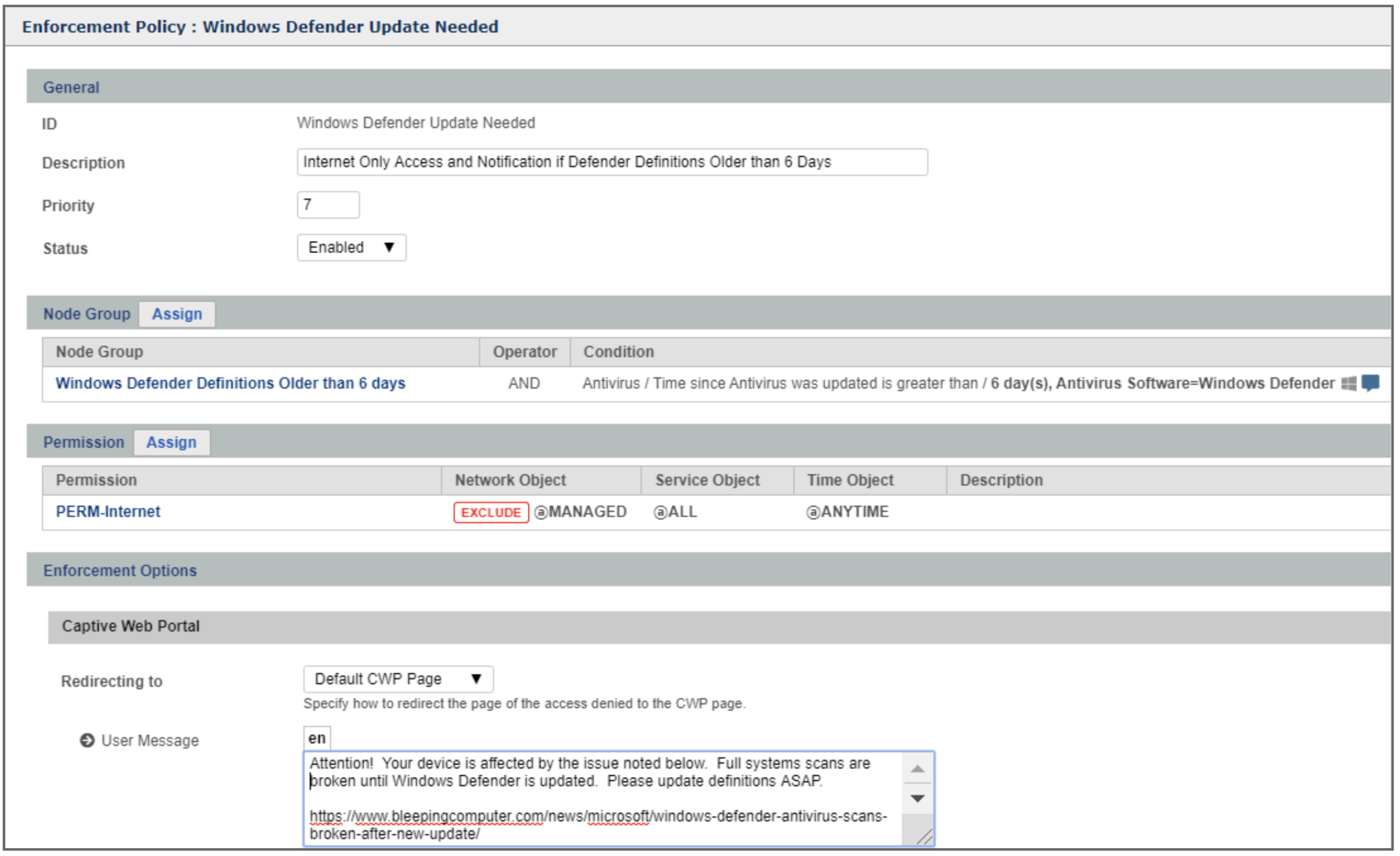Open the Redirecting to dropdown
Screen dimensions: 1400x856
pyautogui.click(x=398, y=679)
